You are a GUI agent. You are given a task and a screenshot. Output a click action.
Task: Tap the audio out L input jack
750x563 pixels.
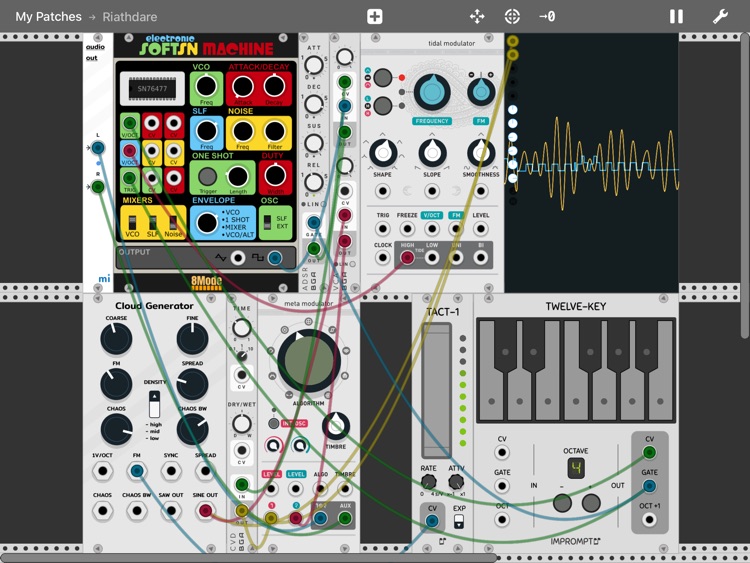point(98,148)
